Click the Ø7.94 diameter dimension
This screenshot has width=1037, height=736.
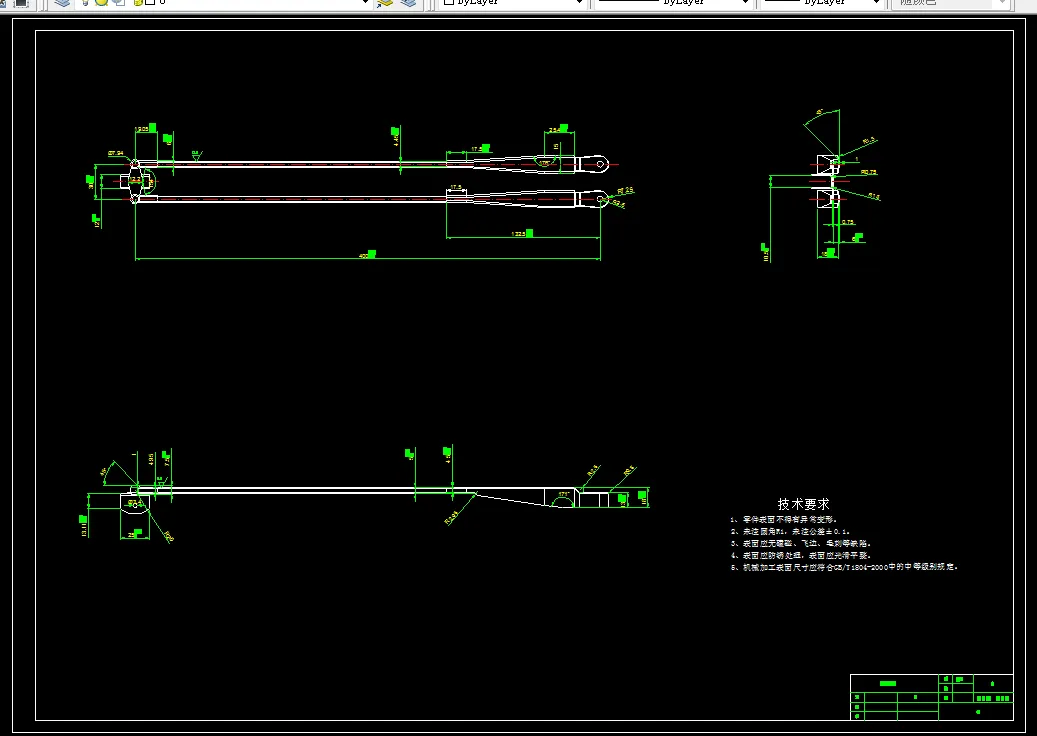(116, 153)
